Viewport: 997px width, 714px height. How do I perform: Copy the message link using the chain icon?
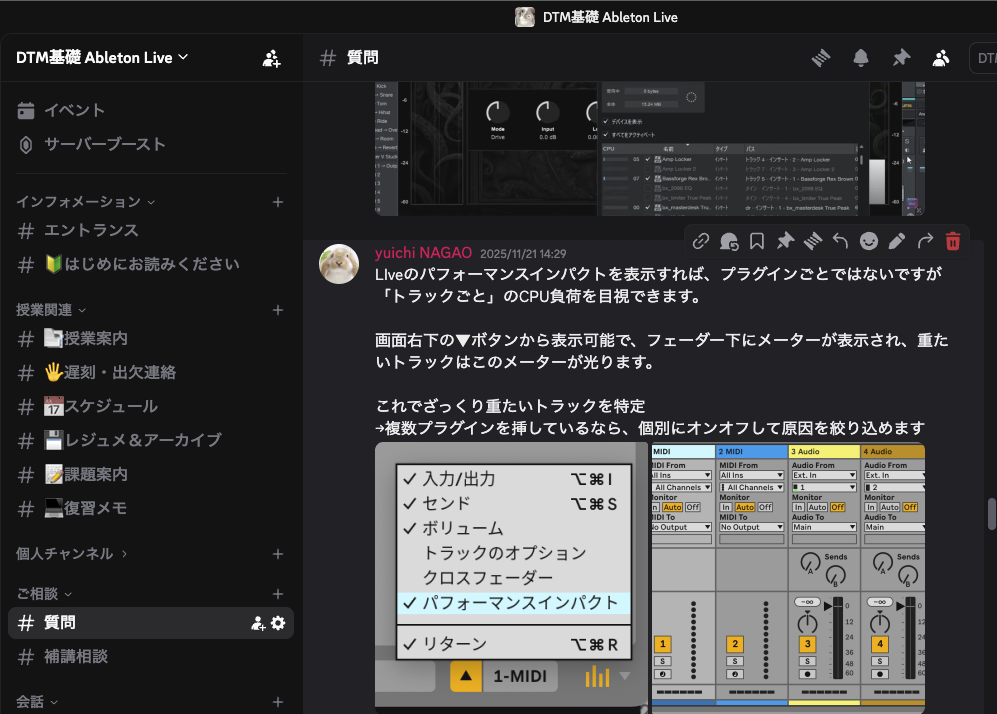coord(701,240)
